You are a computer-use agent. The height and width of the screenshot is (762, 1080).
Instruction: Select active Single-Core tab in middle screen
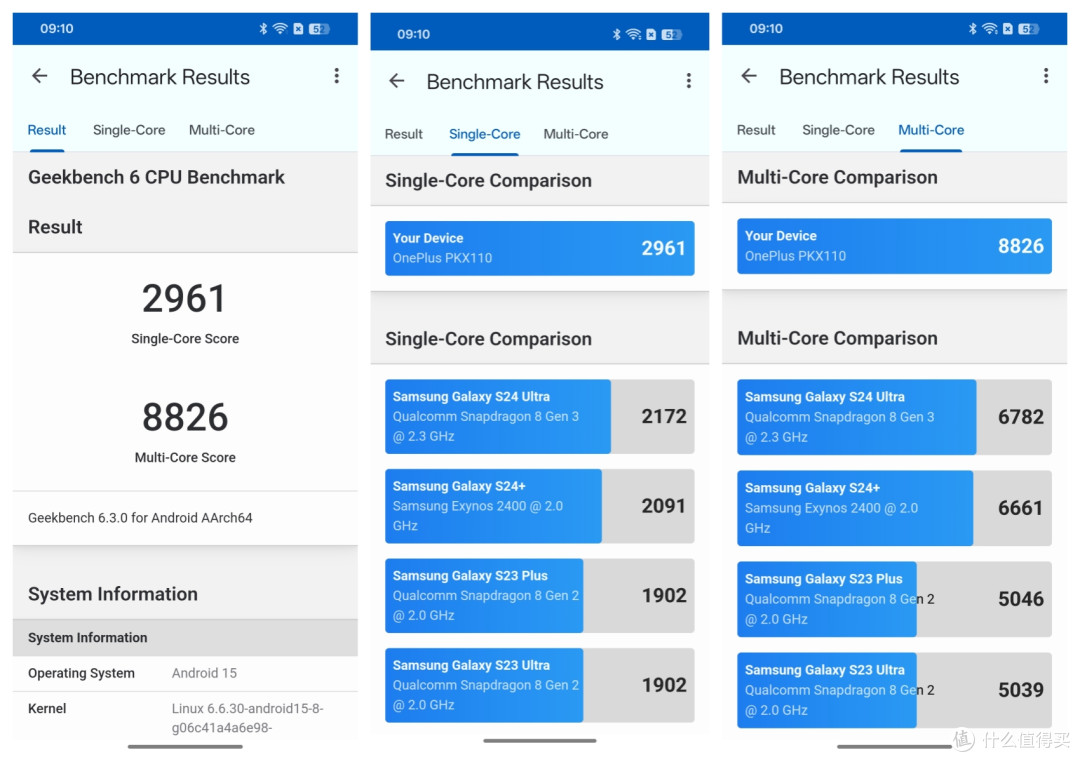point(484,134)
